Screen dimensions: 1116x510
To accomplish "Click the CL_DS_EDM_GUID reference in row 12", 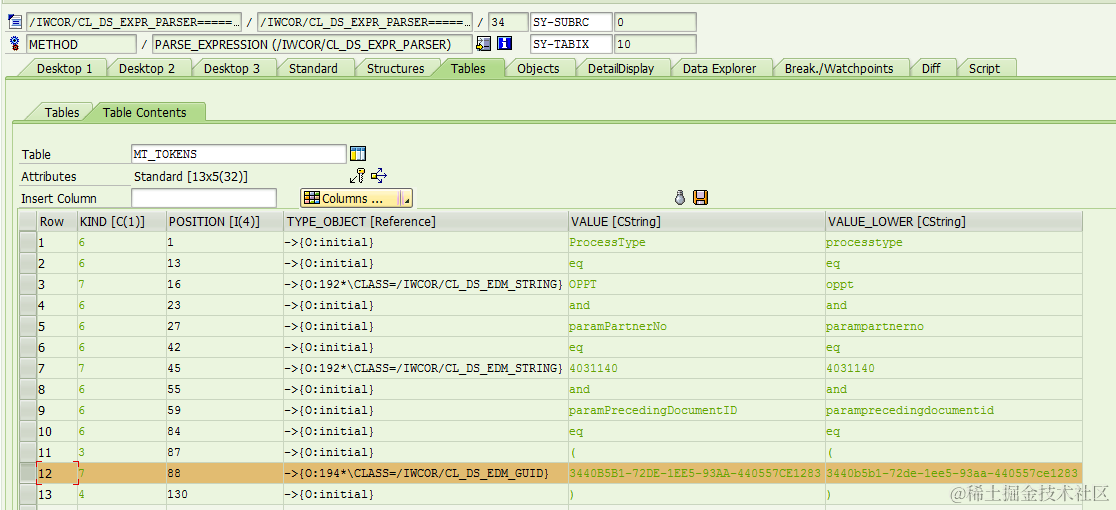I will (426, 473).
